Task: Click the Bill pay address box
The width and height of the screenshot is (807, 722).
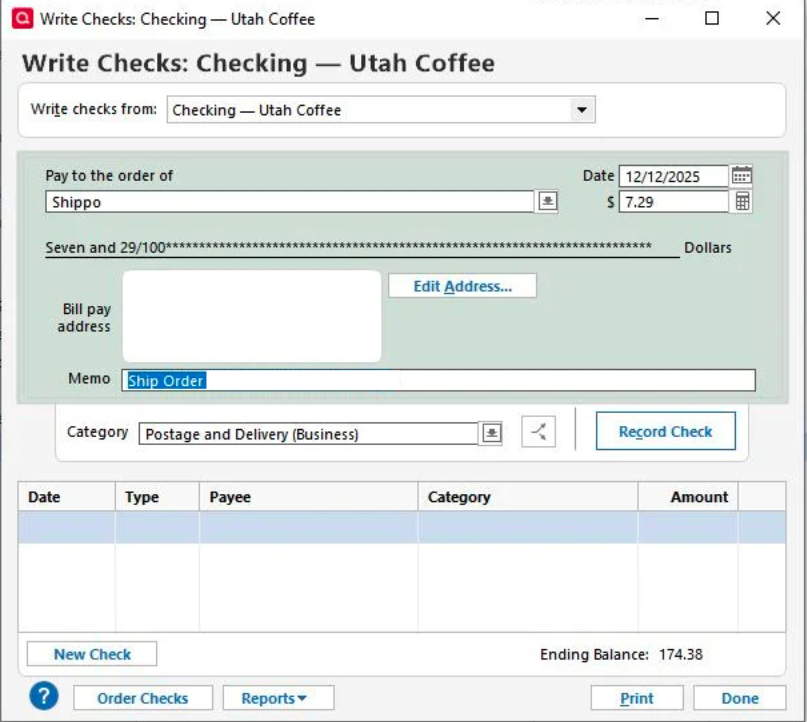Action: pyautogui.click(x=252, y=316)
